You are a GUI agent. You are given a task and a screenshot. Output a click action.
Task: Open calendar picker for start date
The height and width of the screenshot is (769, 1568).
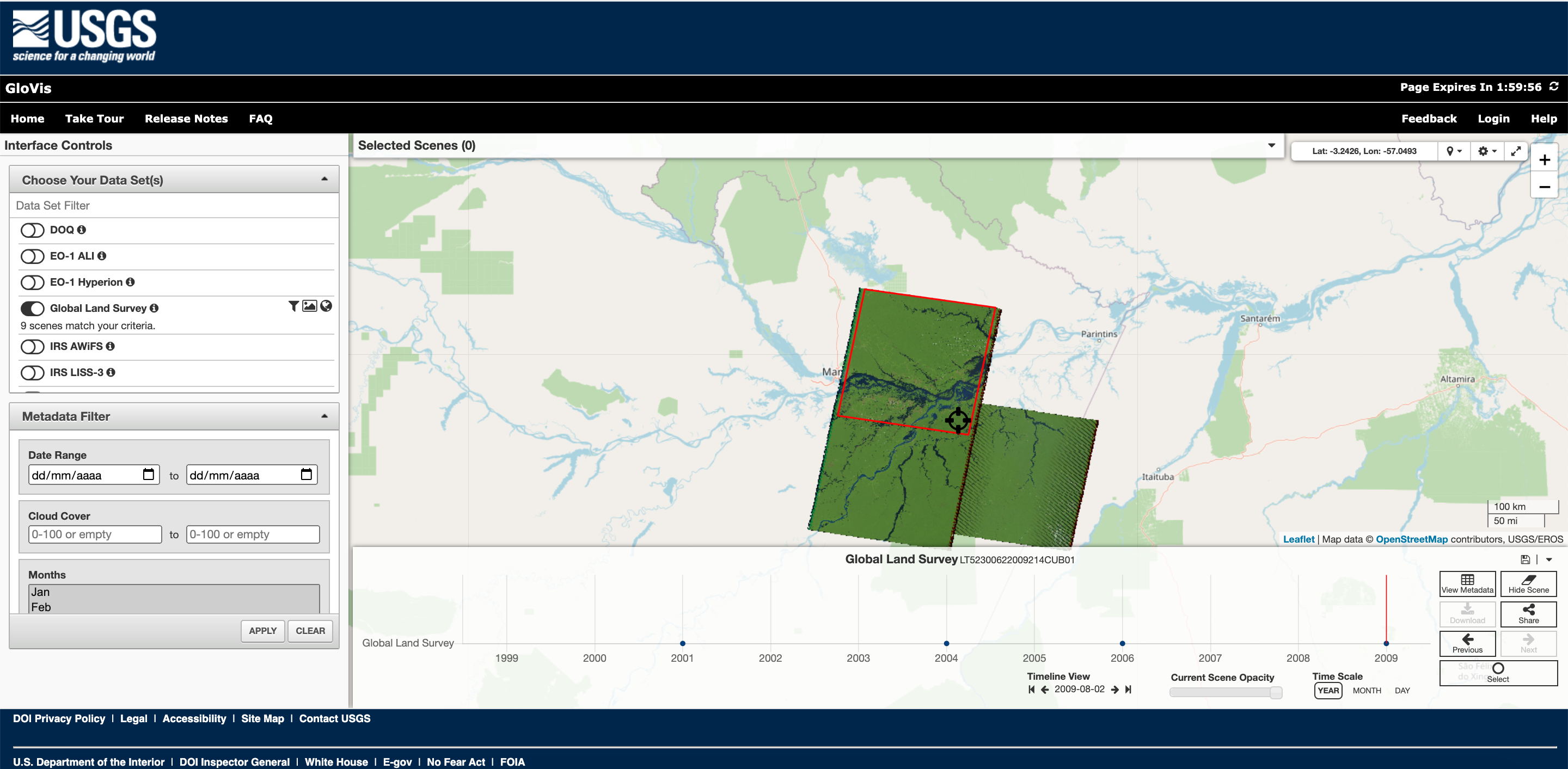149,475
